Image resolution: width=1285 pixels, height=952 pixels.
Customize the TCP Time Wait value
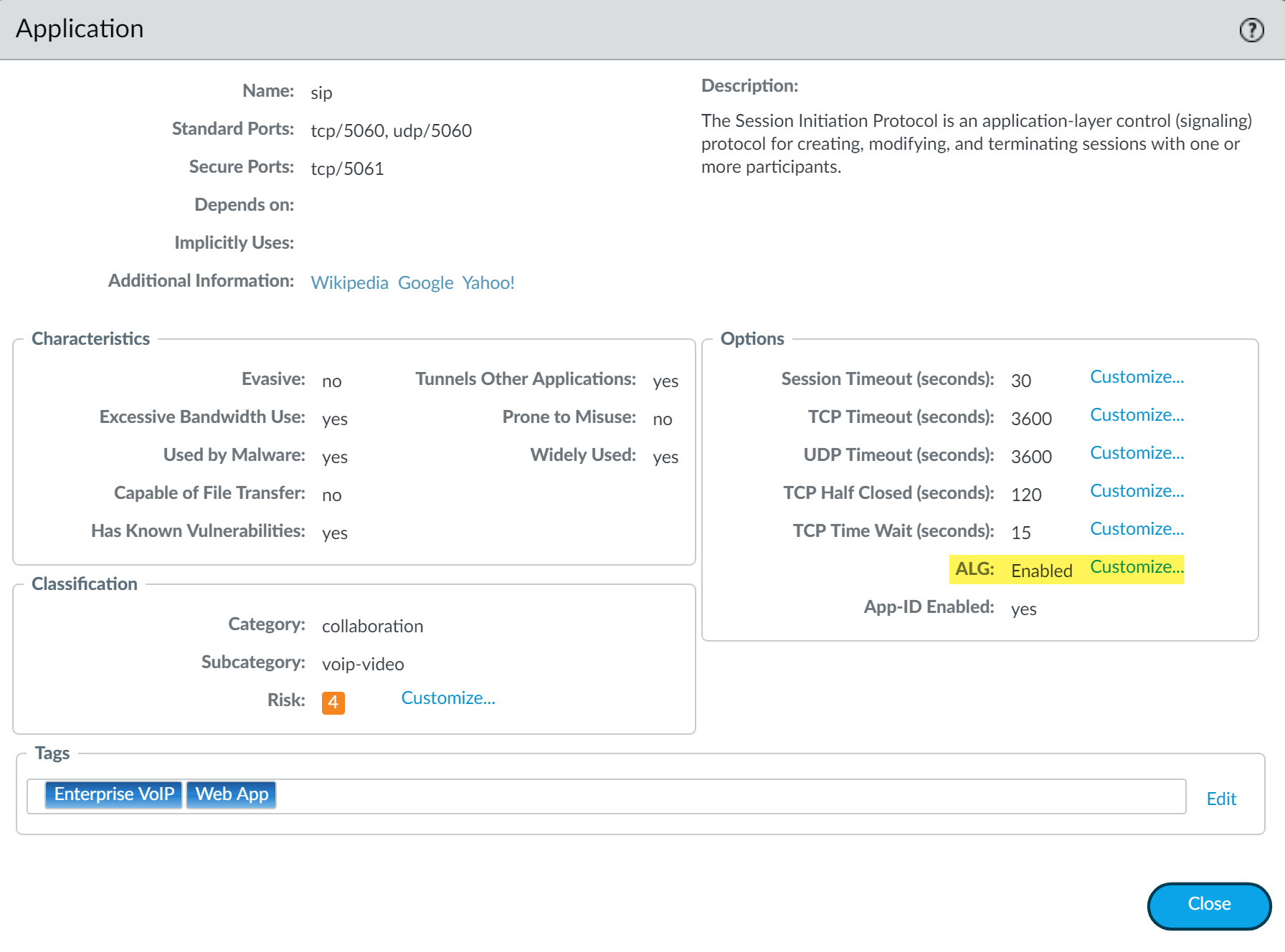(1136, 529)
